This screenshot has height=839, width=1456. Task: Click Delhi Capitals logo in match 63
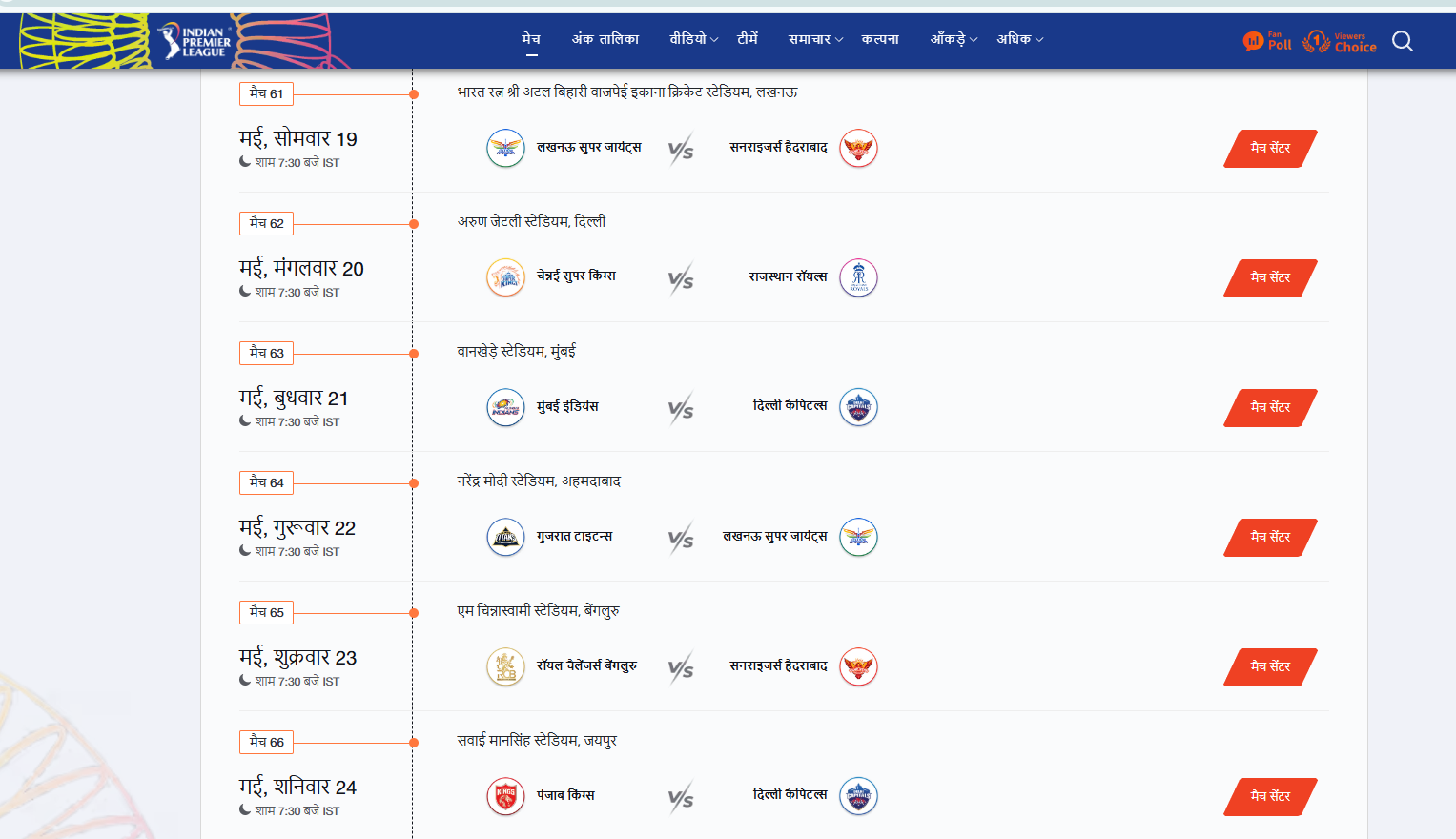point(858,407)
